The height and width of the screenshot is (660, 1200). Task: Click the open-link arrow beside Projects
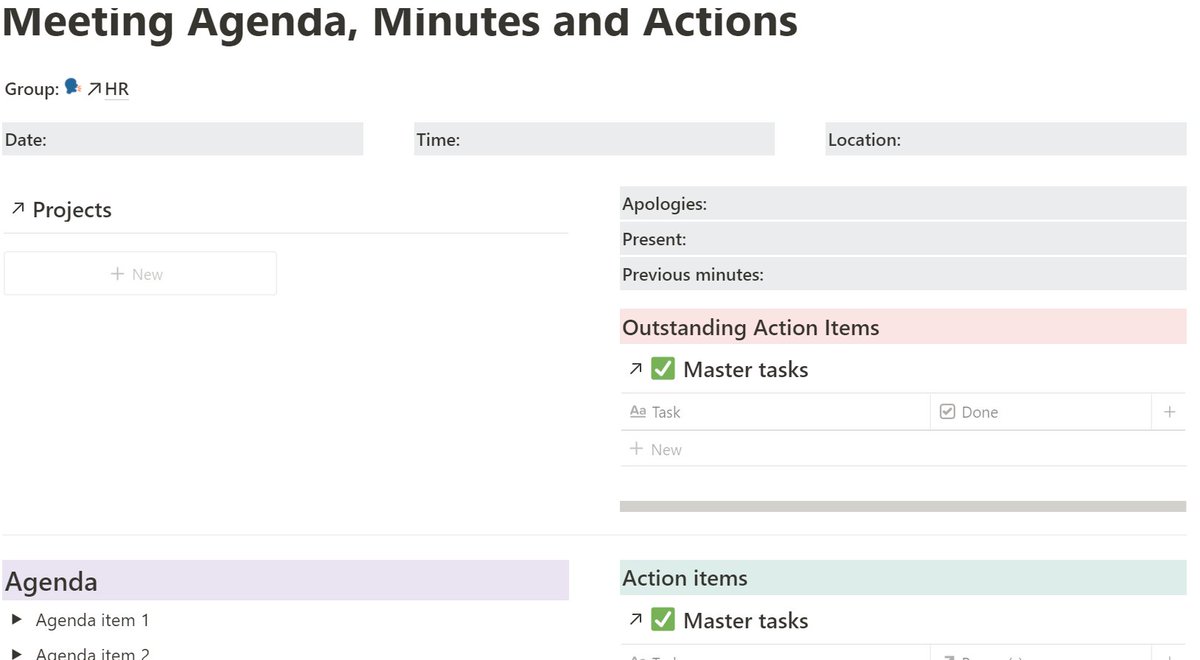click(x=17, y=209)
